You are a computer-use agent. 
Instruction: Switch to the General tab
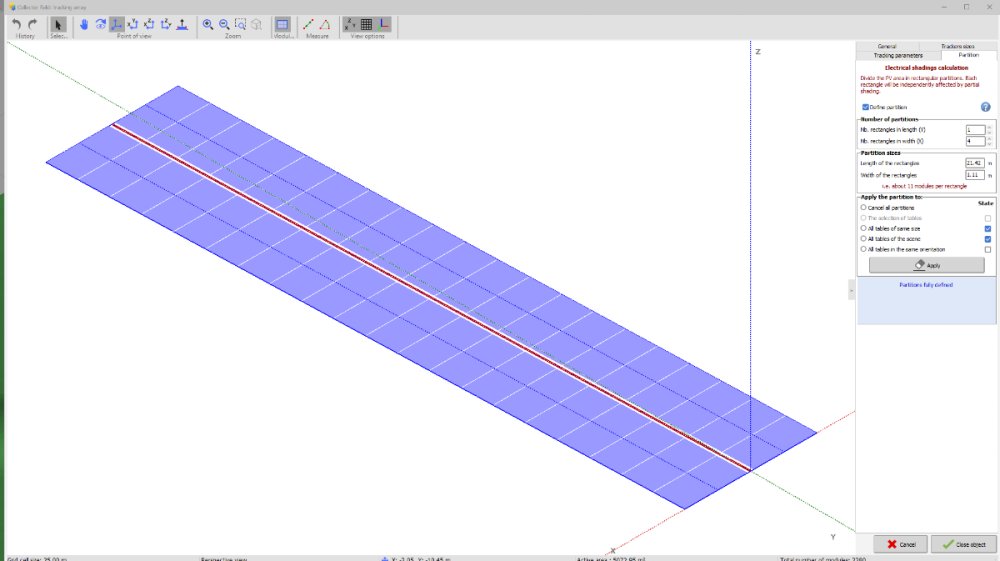point(887,46)
